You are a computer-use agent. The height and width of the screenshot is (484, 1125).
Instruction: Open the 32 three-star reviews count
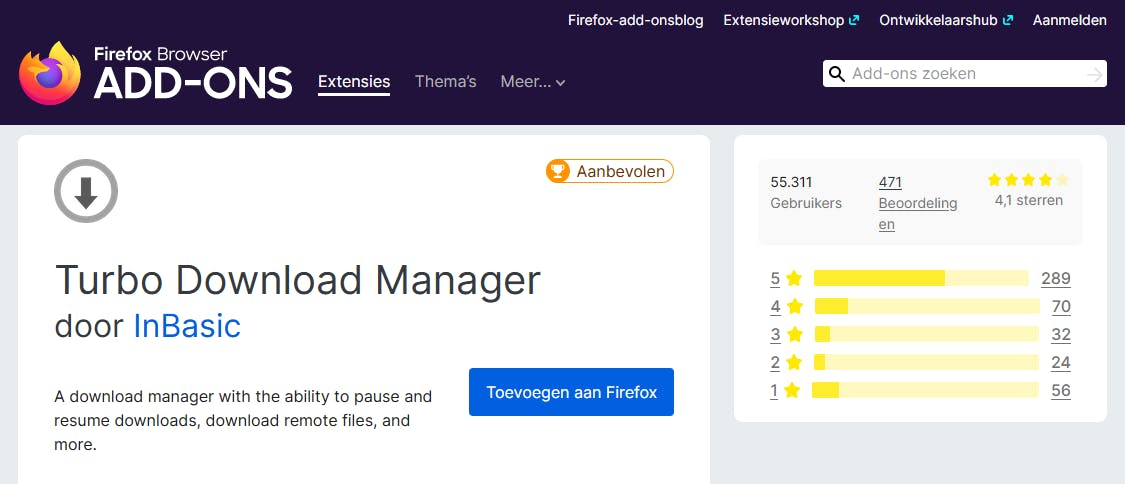1061,334
